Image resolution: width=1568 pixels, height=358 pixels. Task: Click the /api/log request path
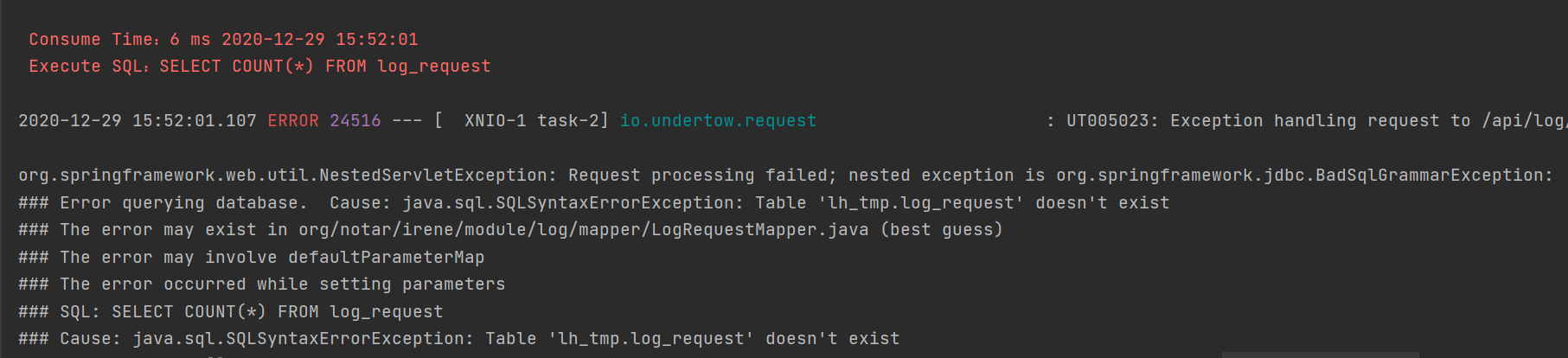coord(1522,121)
